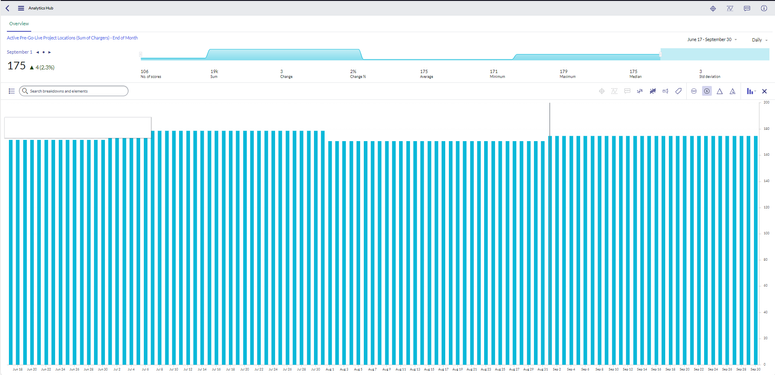Toggle the solid triangle chart option

click(x=720, y=91)
